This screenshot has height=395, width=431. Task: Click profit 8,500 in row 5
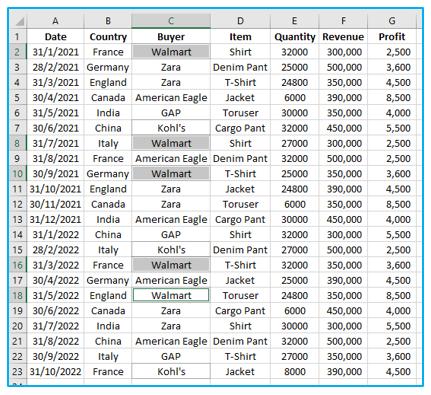coord(392,98)
